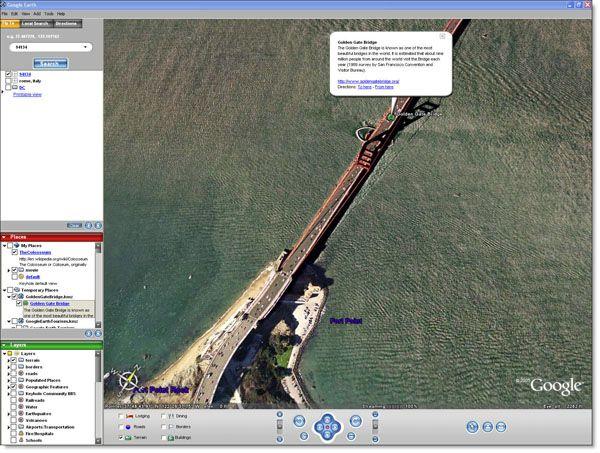Click the add placemark pushpin button
Screen dimensions: 600x453
tap(473, 427)
